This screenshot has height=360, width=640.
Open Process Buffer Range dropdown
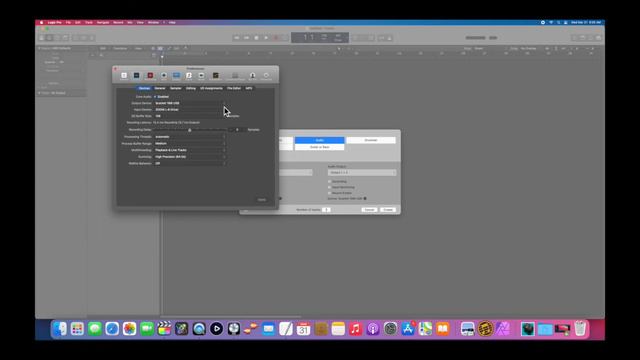(189, 144)
